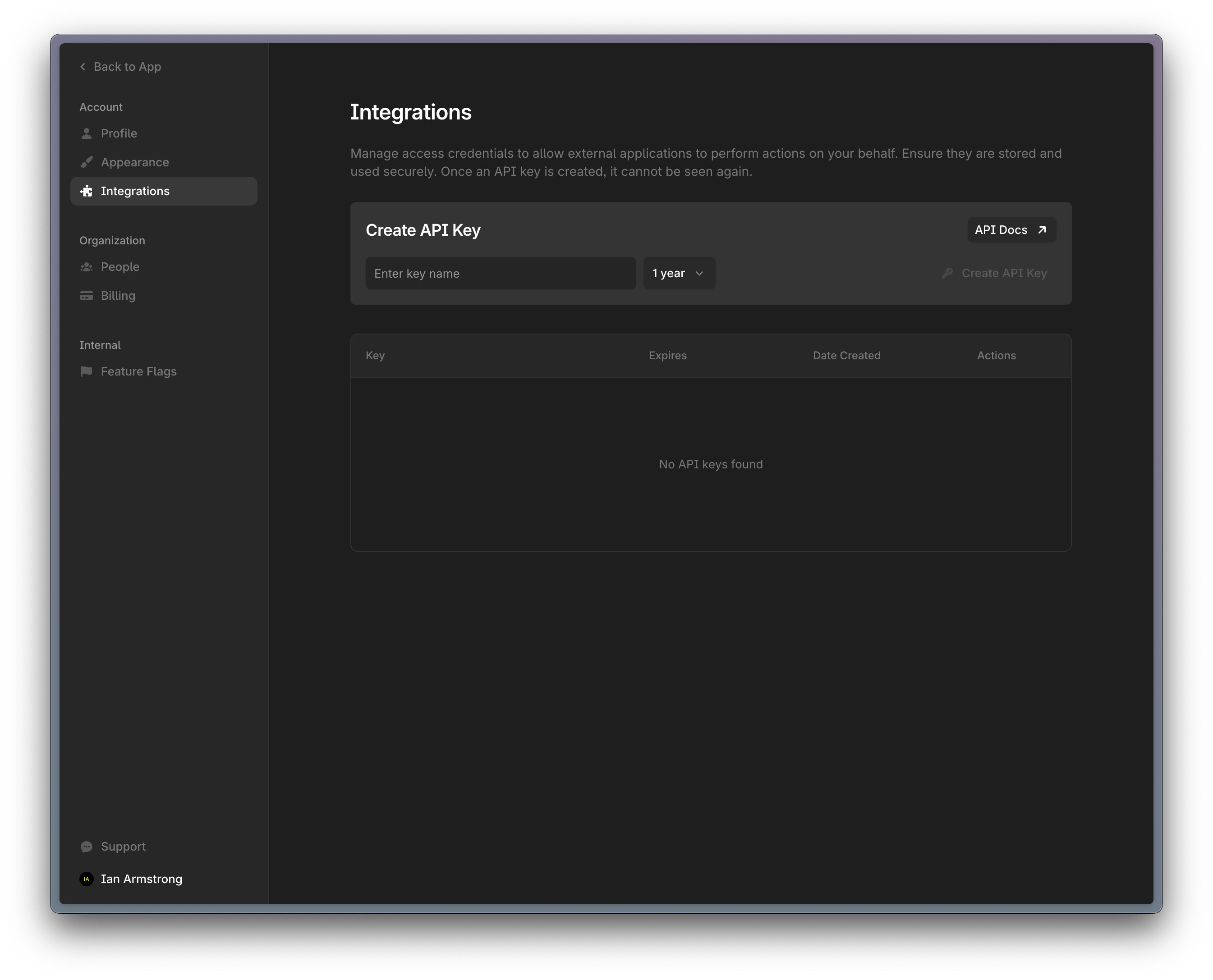Open Feature Flags under Internal
The width and height of the screenshot is (1213, 980).
(164, 371)
